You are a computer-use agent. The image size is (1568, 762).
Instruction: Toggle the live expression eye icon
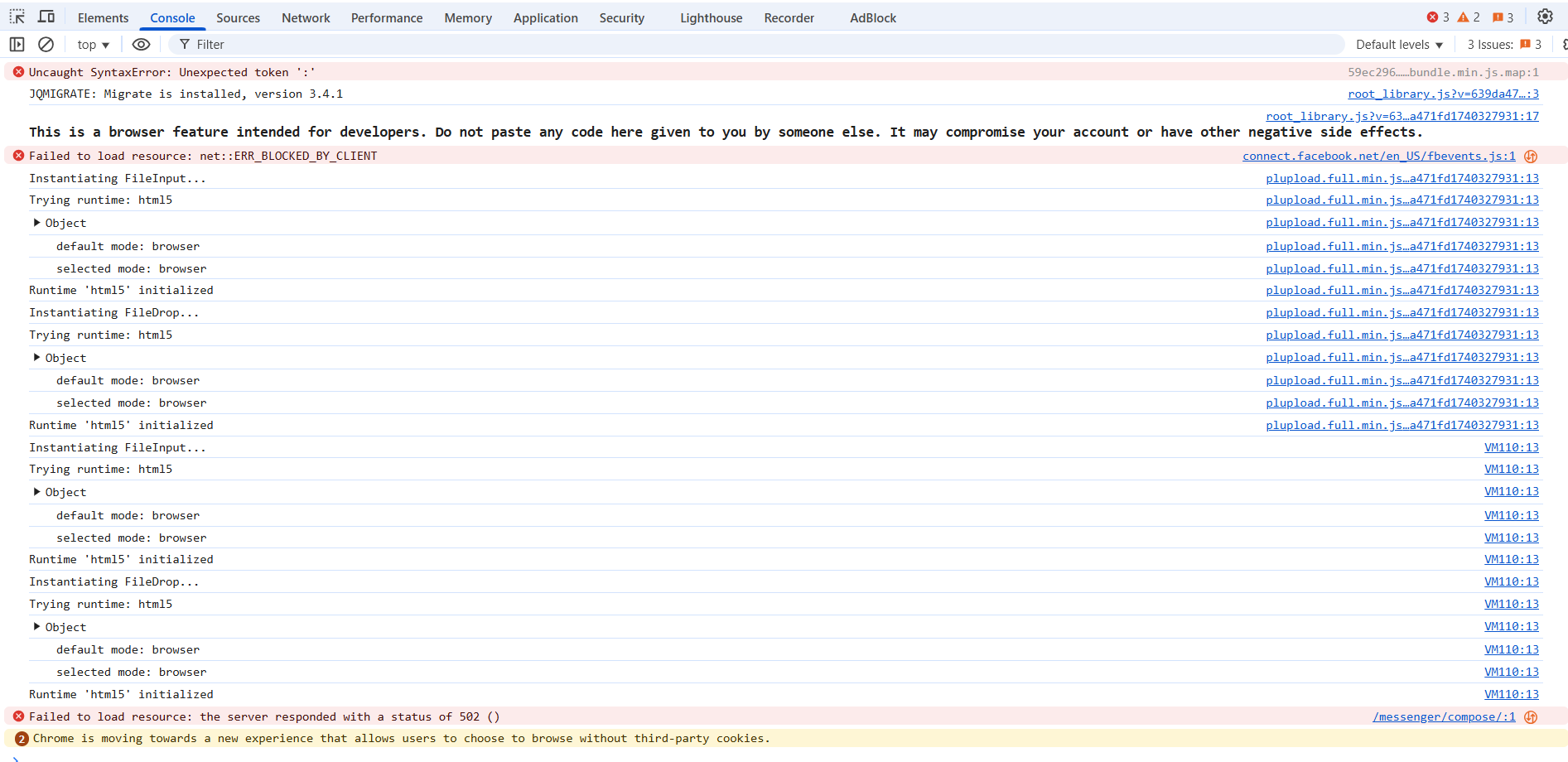click(142, 45)
